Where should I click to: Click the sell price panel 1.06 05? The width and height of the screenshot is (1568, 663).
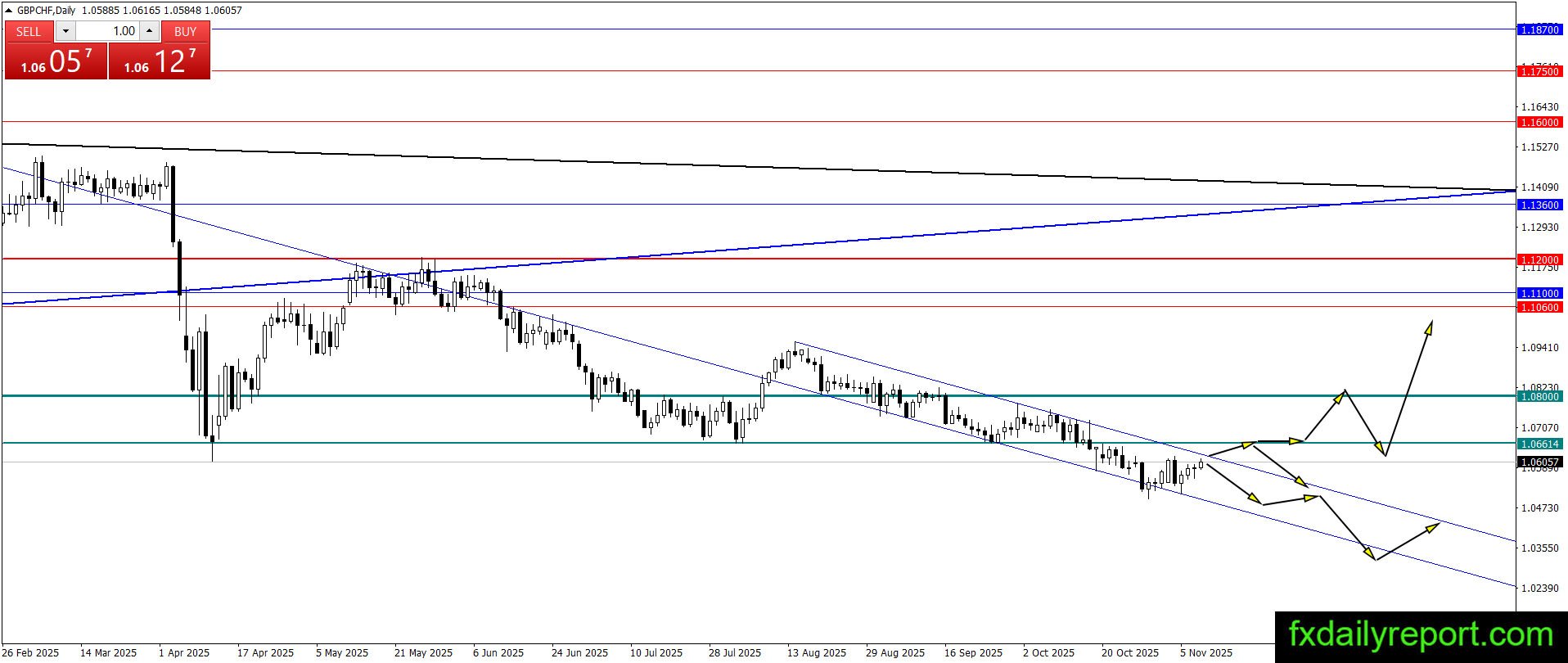click(56, 61)
